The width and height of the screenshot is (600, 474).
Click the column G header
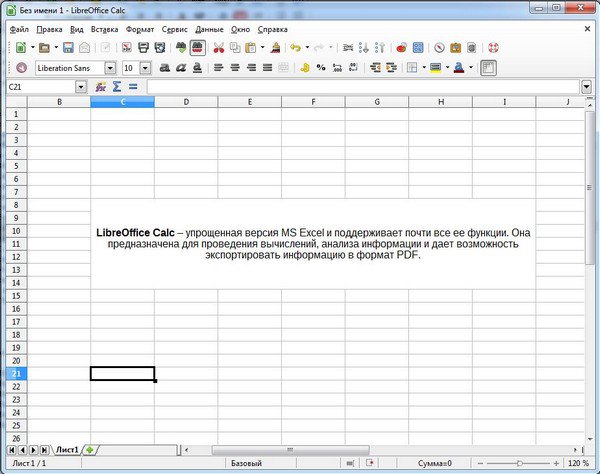pos(376,102)
